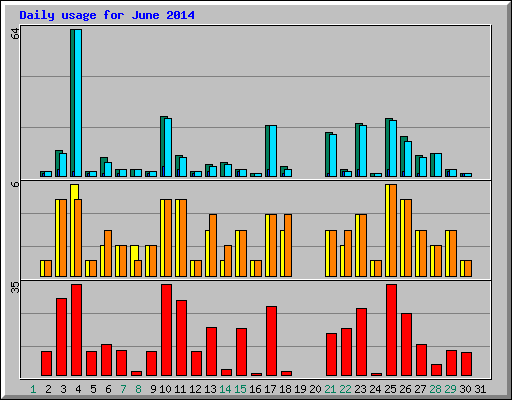The height and width of the screenshot is (400, 512).
Task: Click day 18 on the x-axis
Action: [285, 389]
